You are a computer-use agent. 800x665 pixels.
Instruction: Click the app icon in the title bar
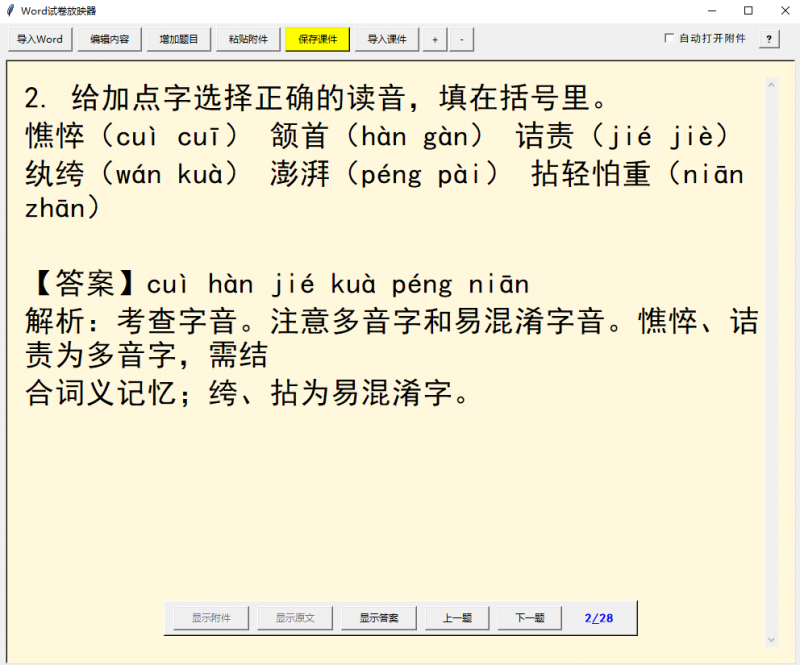[x=11, y=11]
